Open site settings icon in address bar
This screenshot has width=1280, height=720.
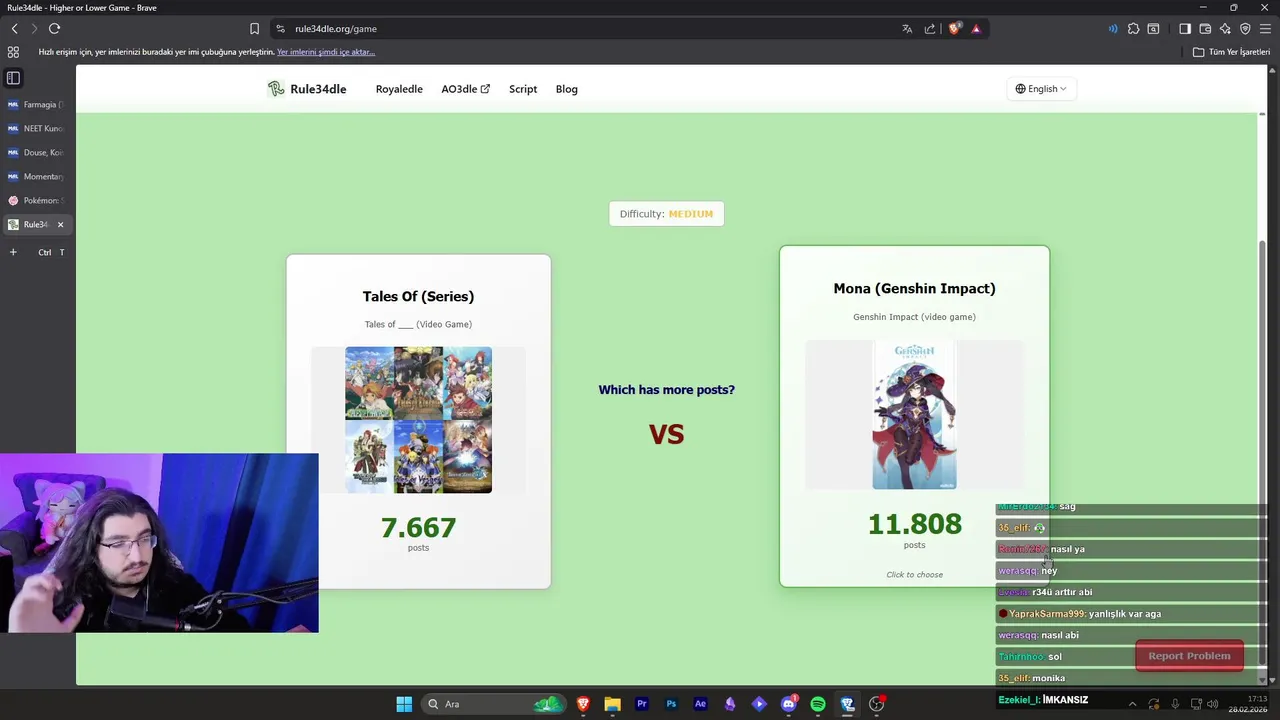pyautogui.click(x=281, y=29)
